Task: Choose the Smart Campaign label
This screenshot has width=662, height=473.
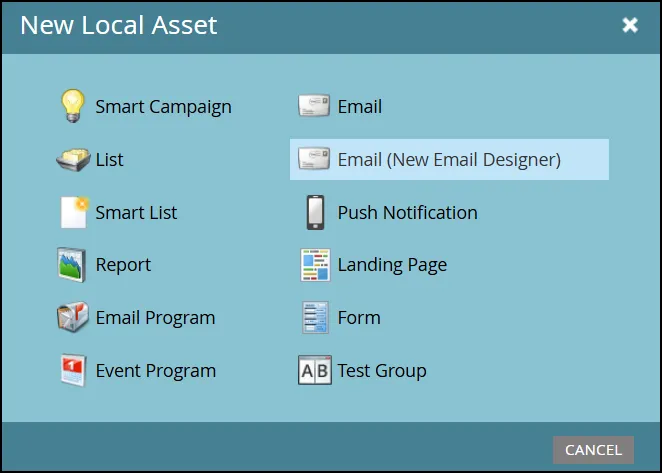Action: (x=163, y=107)
